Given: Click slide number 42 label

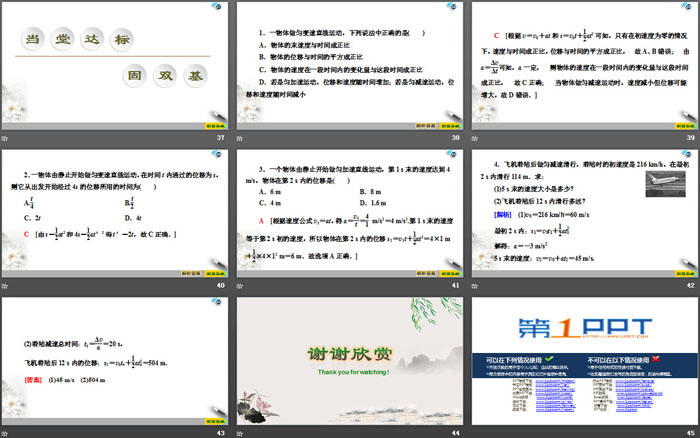Looking at the screenshot, I should coord(690,285).
